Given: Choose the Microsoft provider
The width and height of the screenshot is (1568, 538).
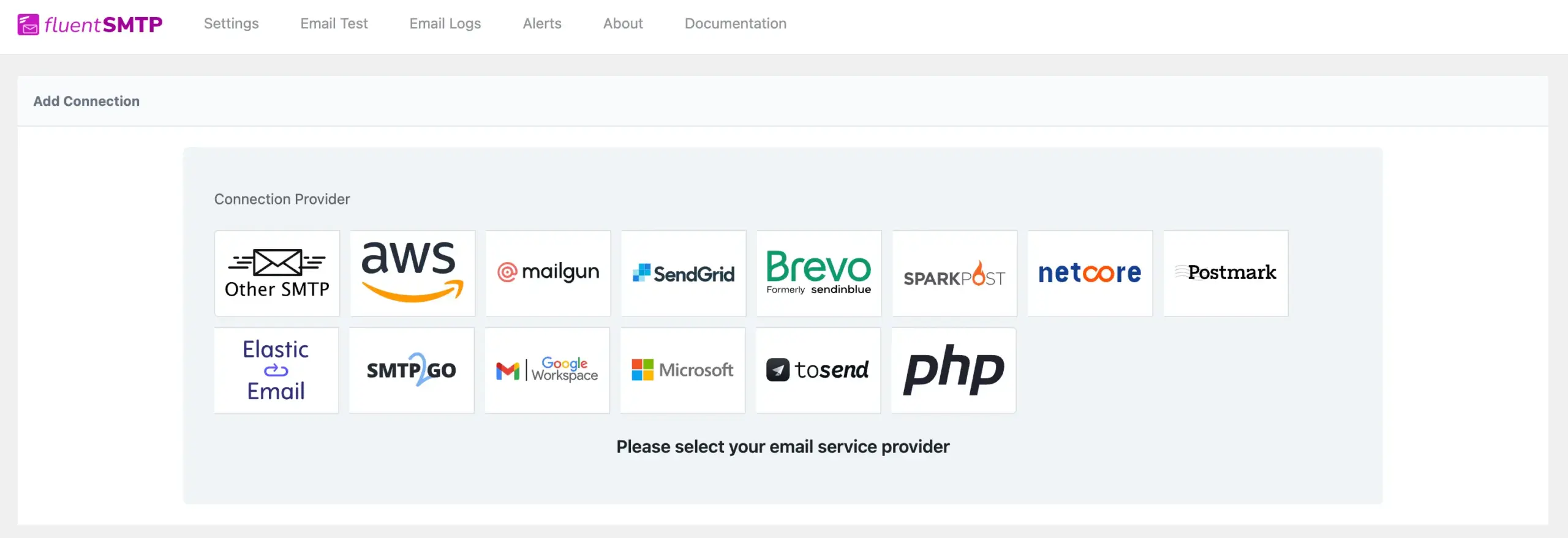Looking at the screenshot, I should (683, 370).
